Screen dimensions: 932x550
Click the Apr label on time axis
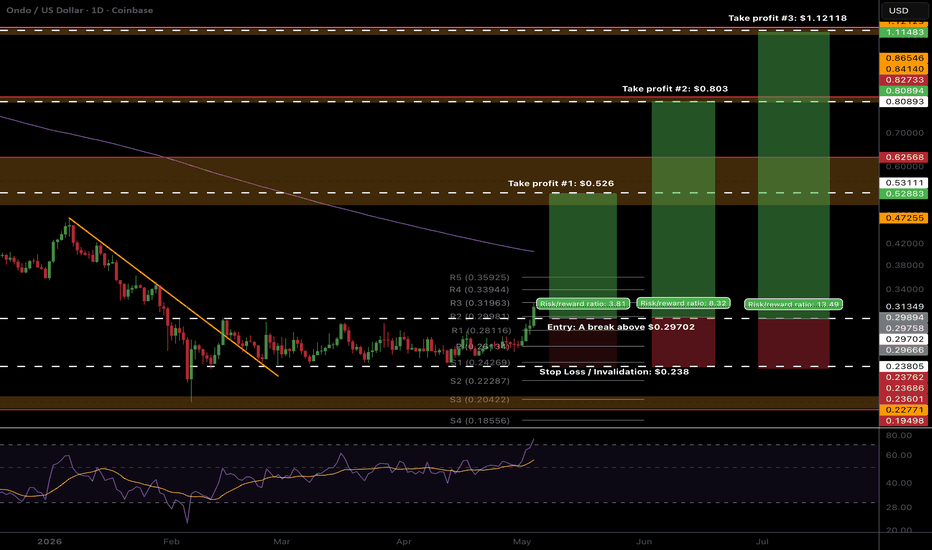coord(404,542)
